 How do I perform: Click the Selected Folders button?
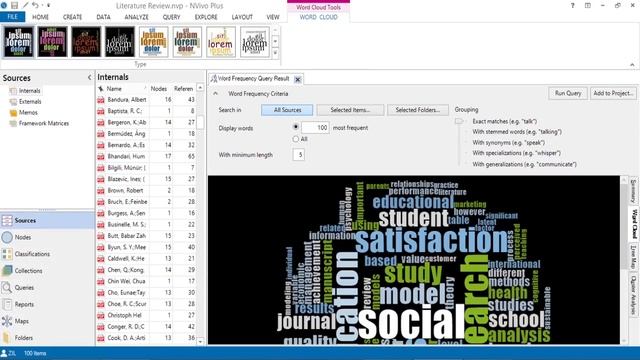(x=418, y=110)
